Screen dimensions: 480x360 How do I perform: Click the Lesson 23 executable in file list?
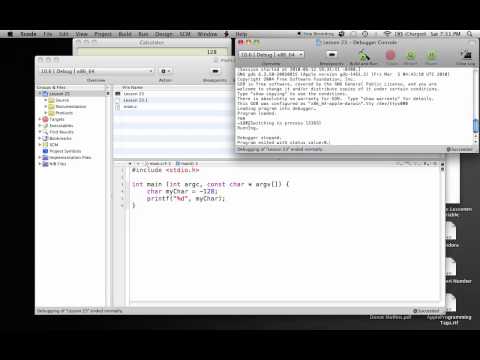[133, 94]
